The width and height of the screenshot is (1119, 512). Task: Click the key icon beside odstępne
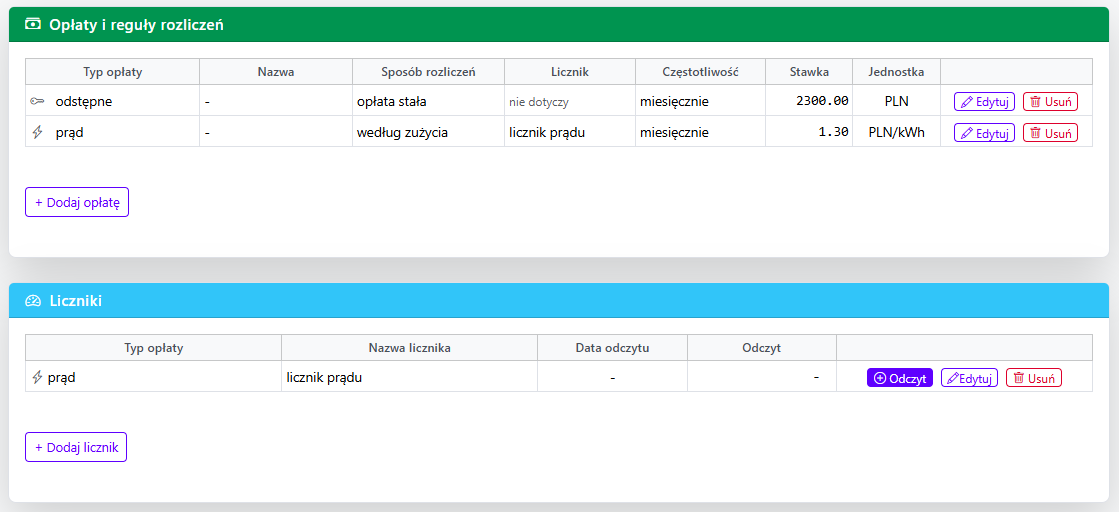pyautogui.click(x=37, y=101)
